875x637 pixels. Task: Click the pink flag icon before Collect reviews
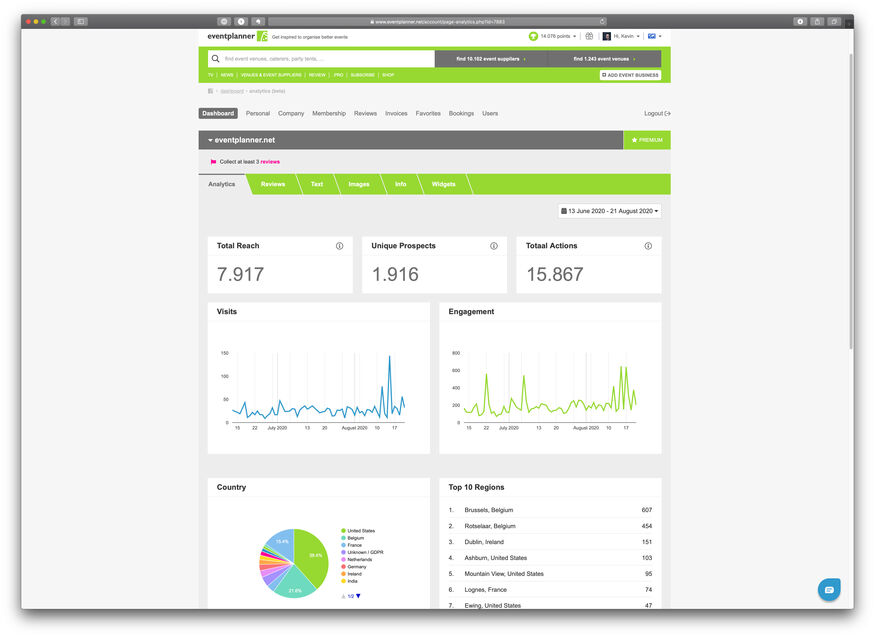213,162
